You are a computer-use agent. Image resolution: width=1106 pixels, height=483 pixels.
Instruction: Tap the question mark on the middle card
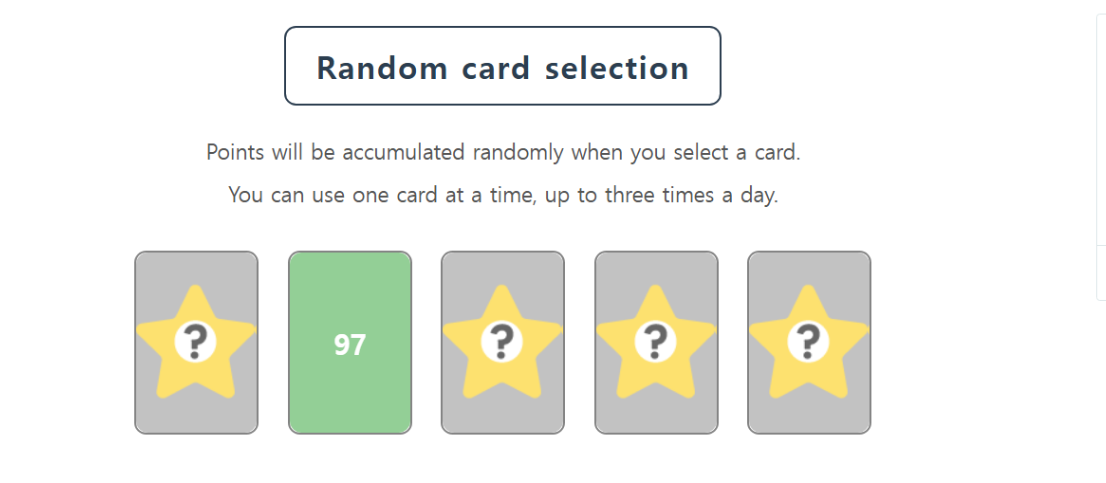coord(502,341)
